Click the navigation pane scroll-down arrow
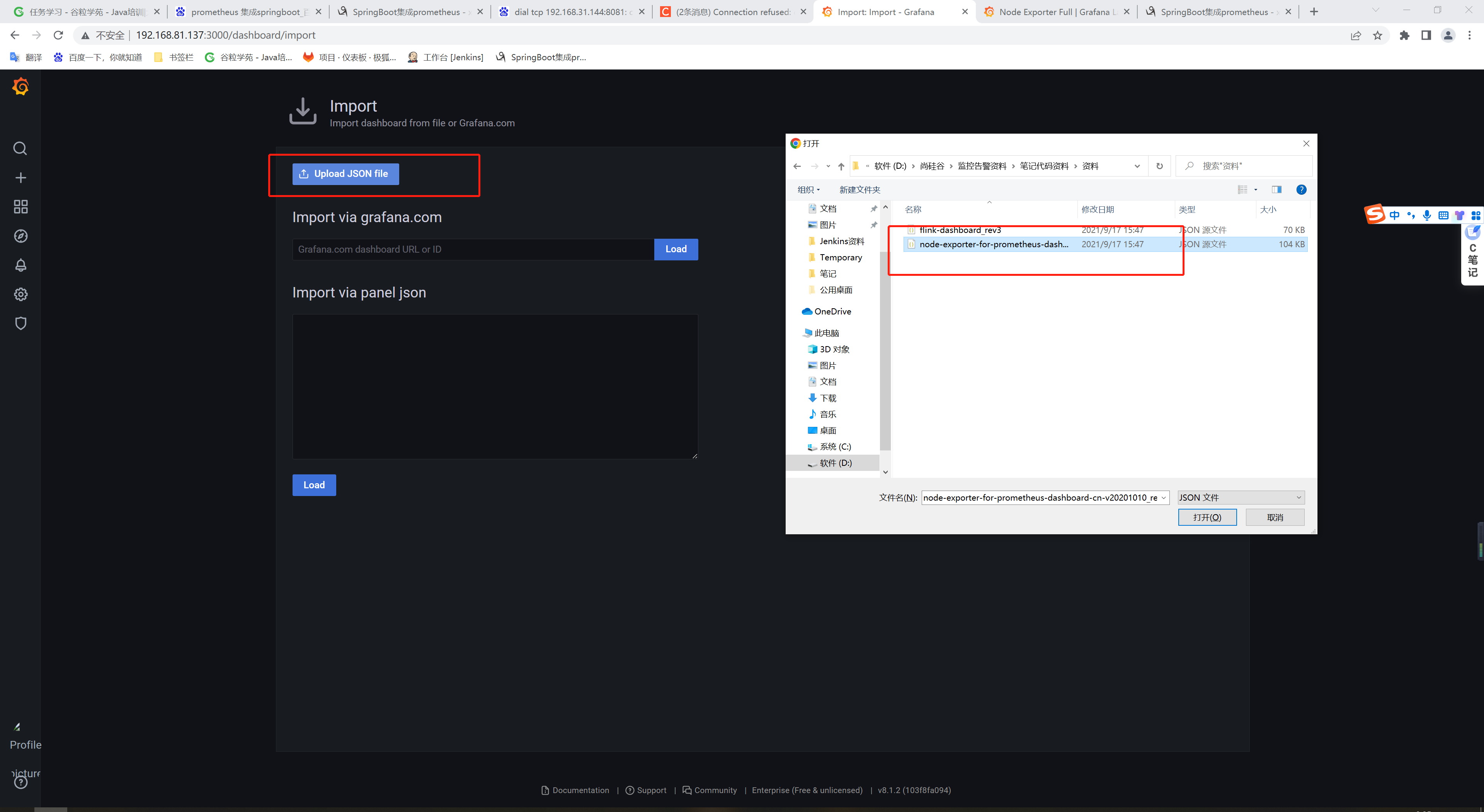This screenshot has height=812, width=1484. click(x=885, y=472)
